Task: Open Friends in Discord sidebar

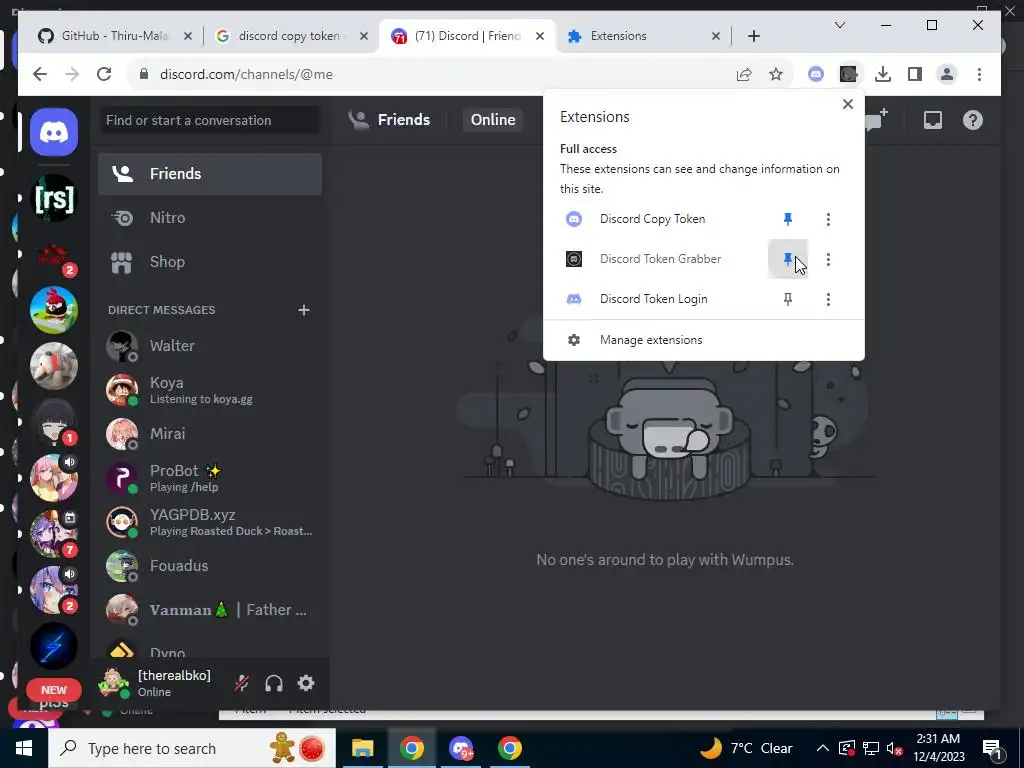Action: (x=210, y=174)
